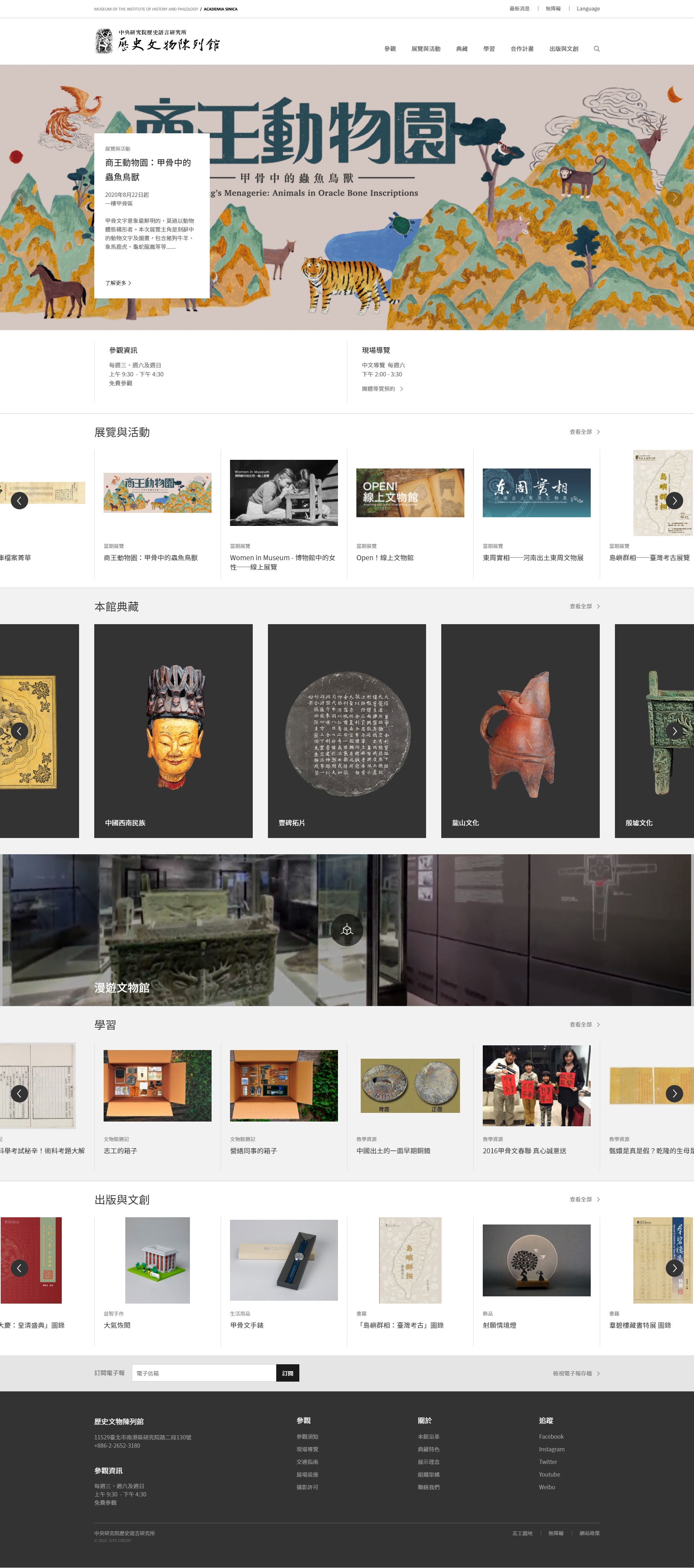This screenshot has width=694, height=1568.
Task: Go to previous hero banner slide
Action: click(19, 197)
